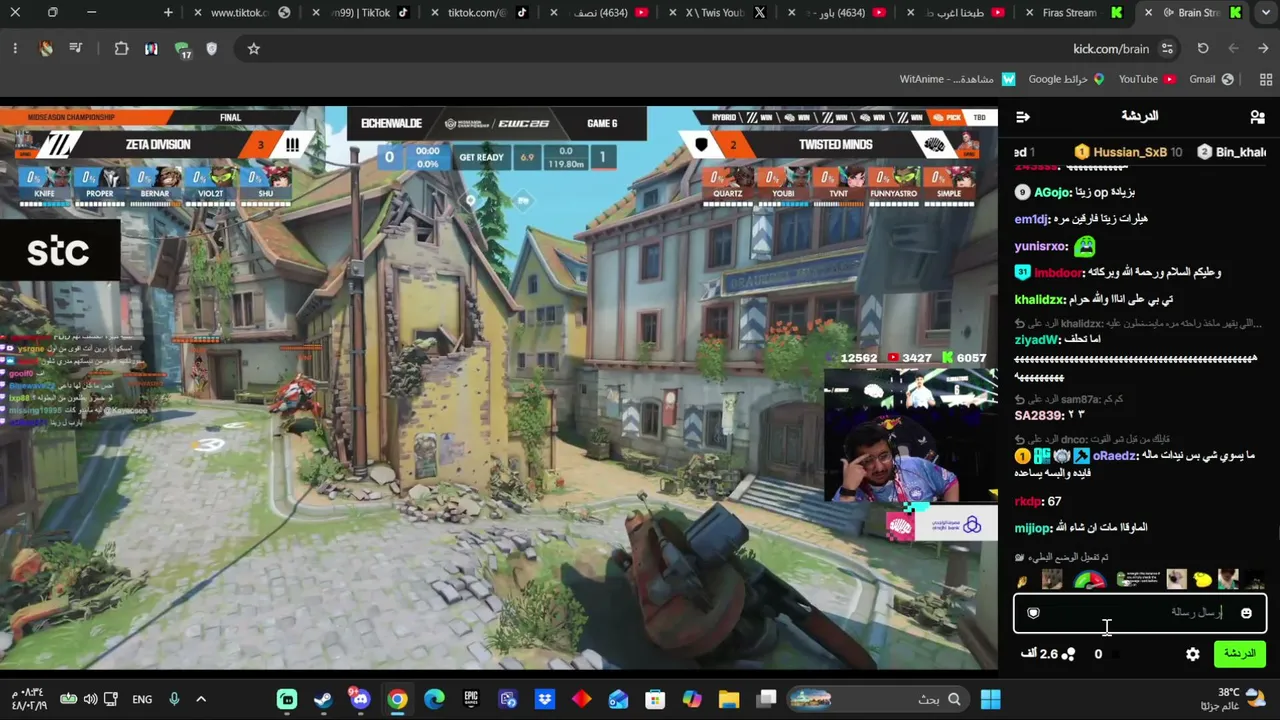The width and height of the screenshot is (1280, 720).
Task: Open the shield extension icon in toolbar
Action: 212,48
